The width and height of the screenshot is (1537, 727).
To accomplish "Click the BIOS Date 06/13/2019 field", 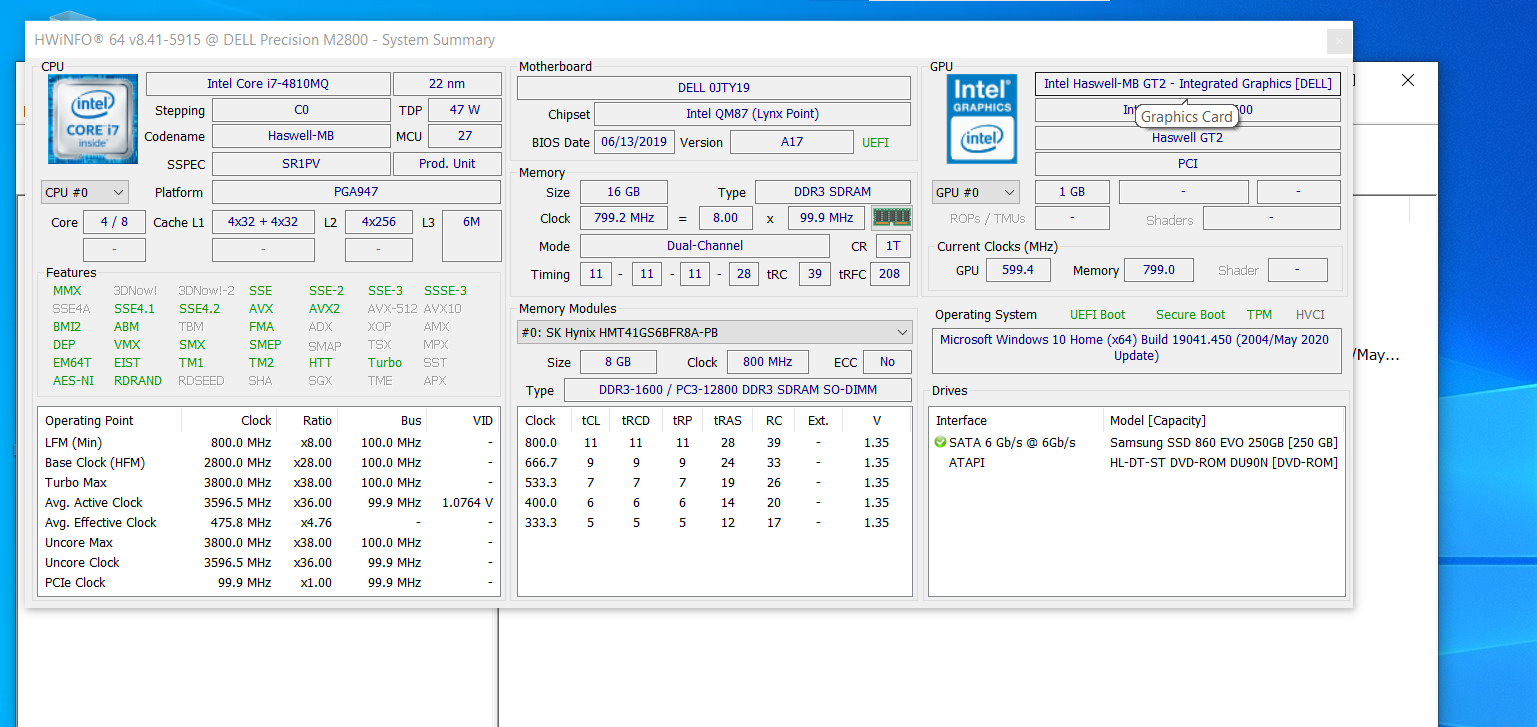I will (x=635, y=142).
